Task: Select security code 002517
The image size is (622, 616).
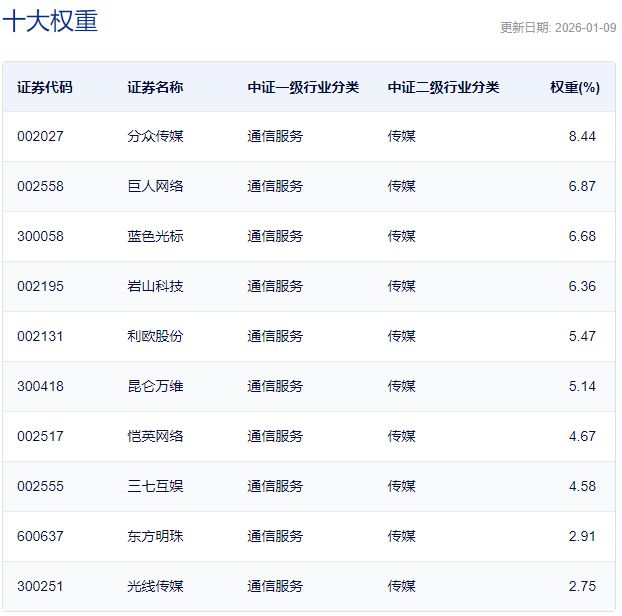Action: (x=40, y=436)
